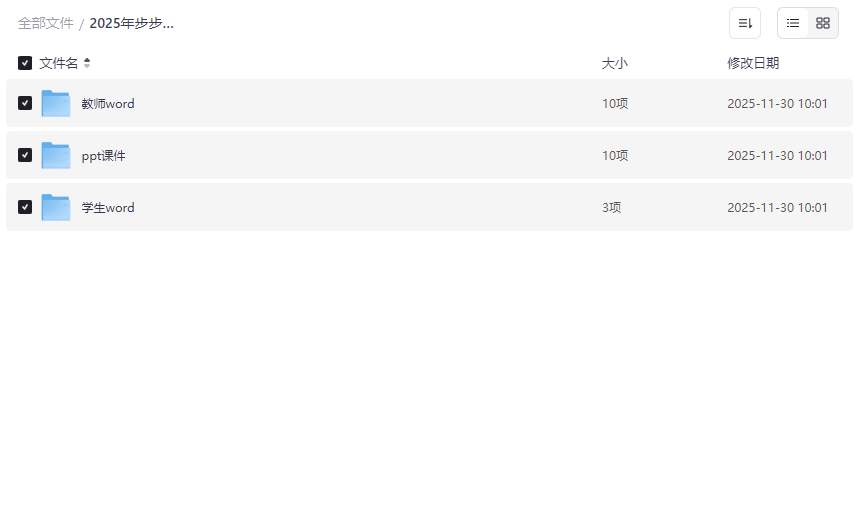
Task: Click the 3项 size entry
Action: pyautogui.click(x=612, y=208)
